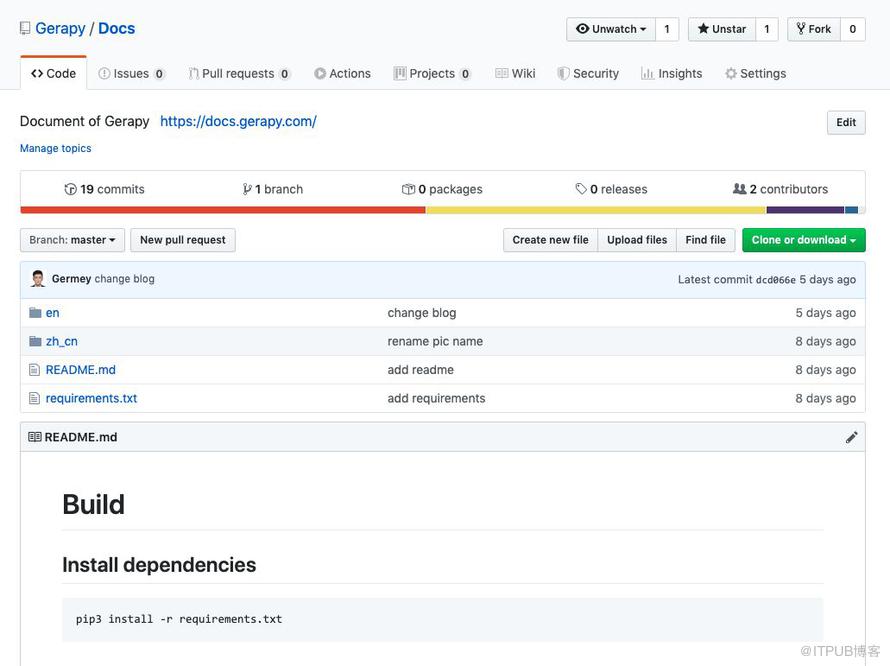
Task: Click the pip3 install code block
Action: 442,619
